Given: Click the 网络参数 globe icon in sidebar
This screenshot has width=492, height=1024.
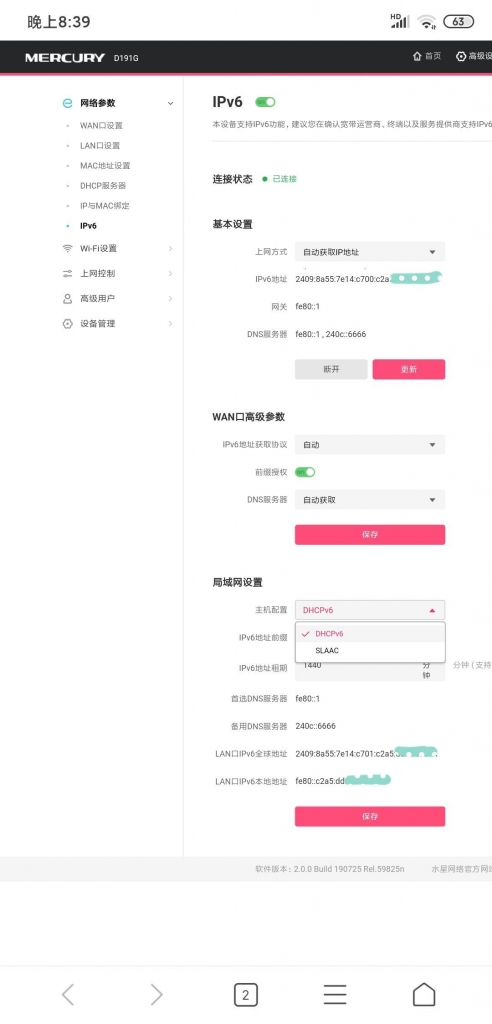Looking at the screenshot, I should tap(67, 103).
